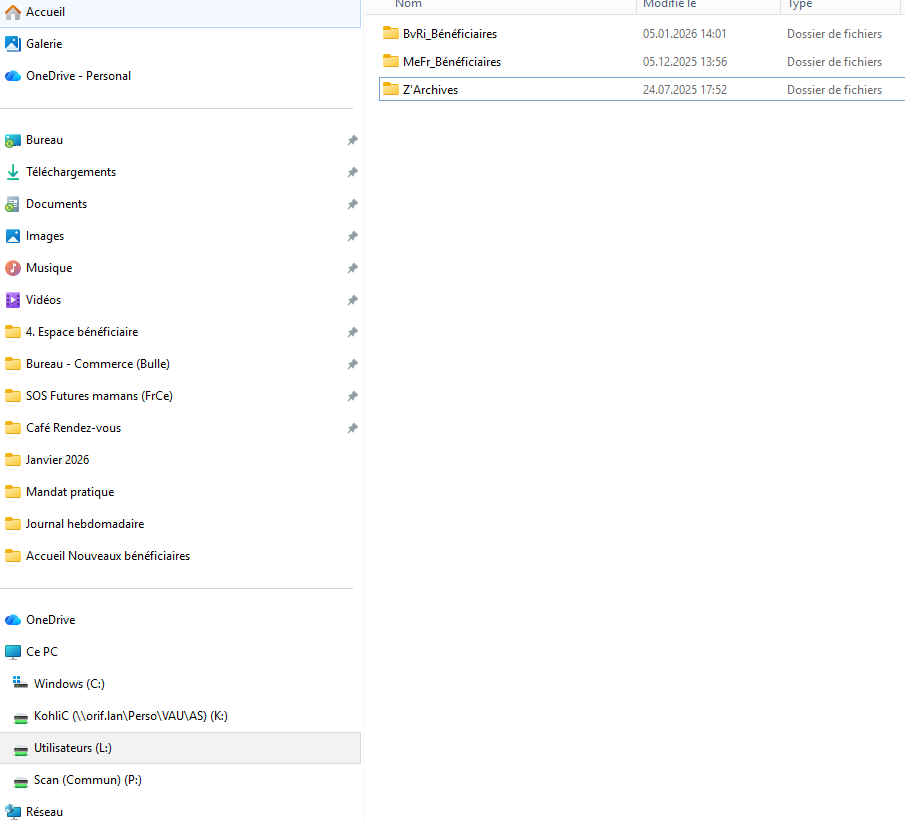The width and height of the screenshot is (905, 822).
Task: Click the Musique icon in the navigation pane
Action: point(13,268)
